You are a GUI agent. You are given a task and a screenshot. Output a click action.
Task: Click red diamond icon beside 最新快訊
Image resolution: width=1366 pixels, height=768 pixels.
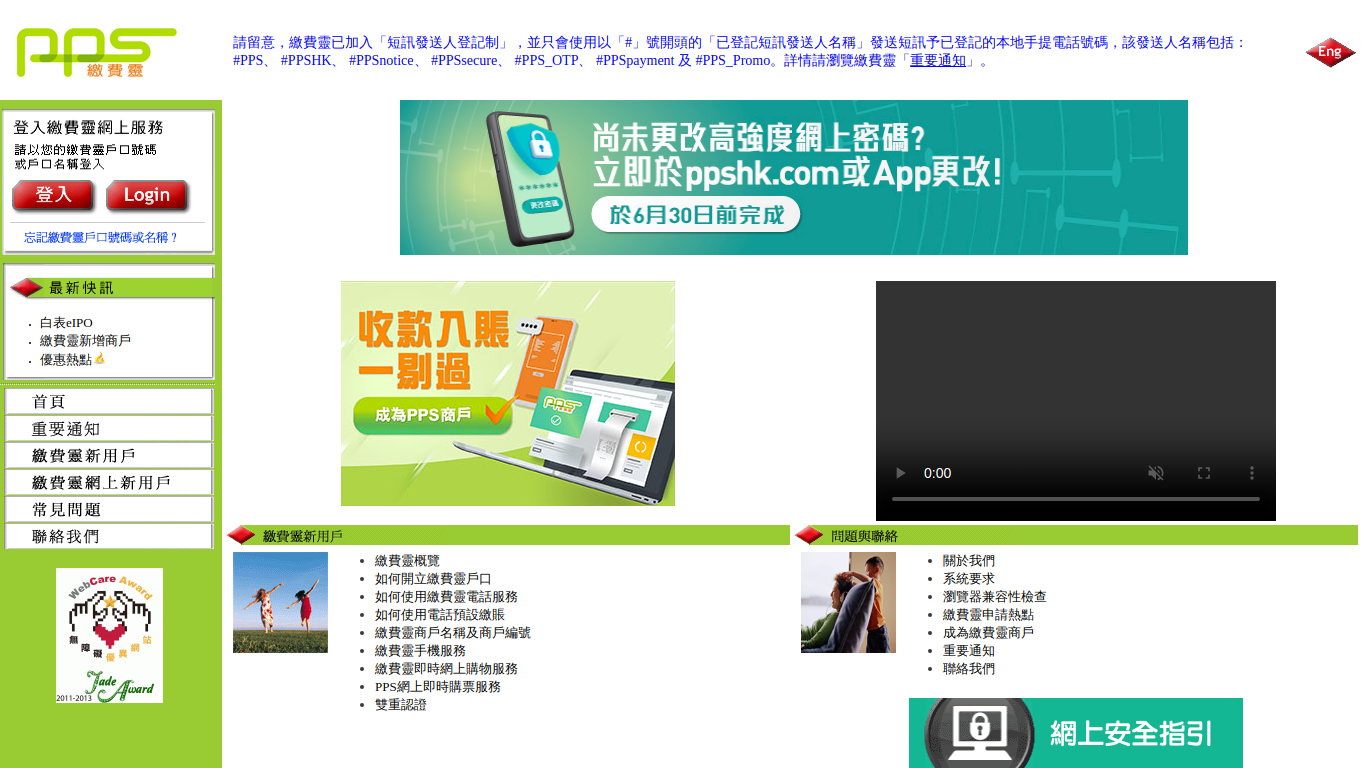pyautogui.click(x=26, y=288)
